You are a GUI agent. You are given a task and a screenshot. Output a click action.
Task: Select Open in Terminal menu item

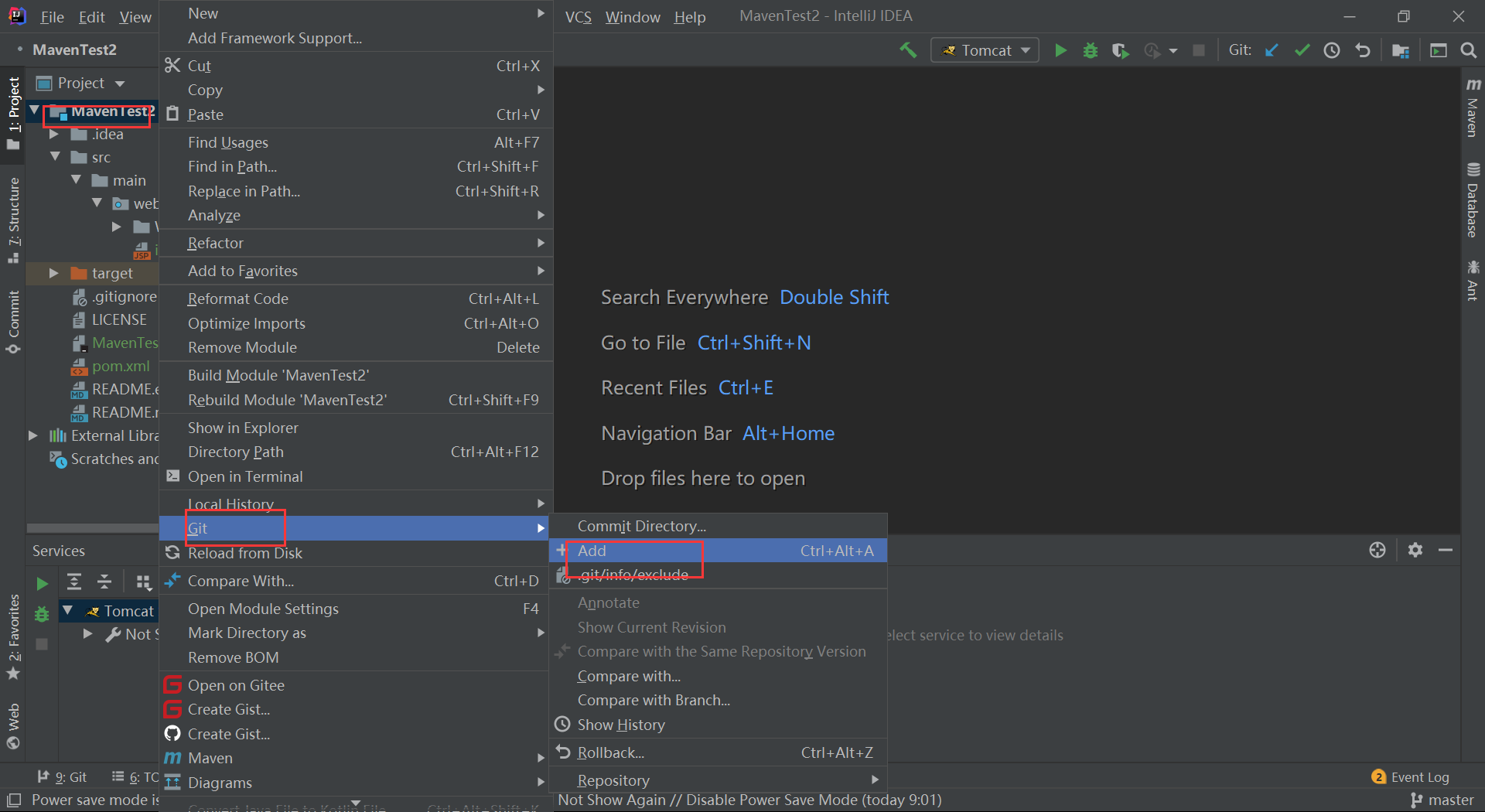click(356, 476)
